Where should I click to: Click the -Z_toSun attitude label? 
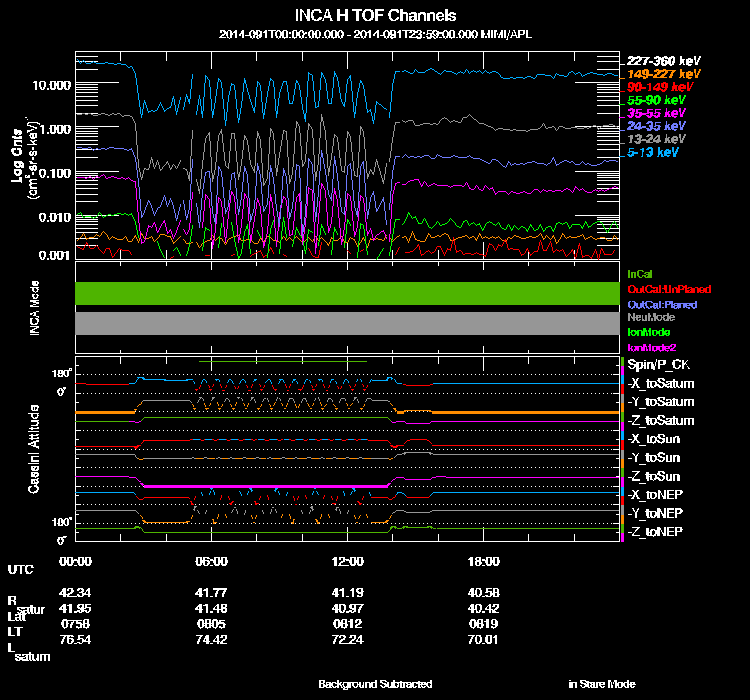click(656, 476)
